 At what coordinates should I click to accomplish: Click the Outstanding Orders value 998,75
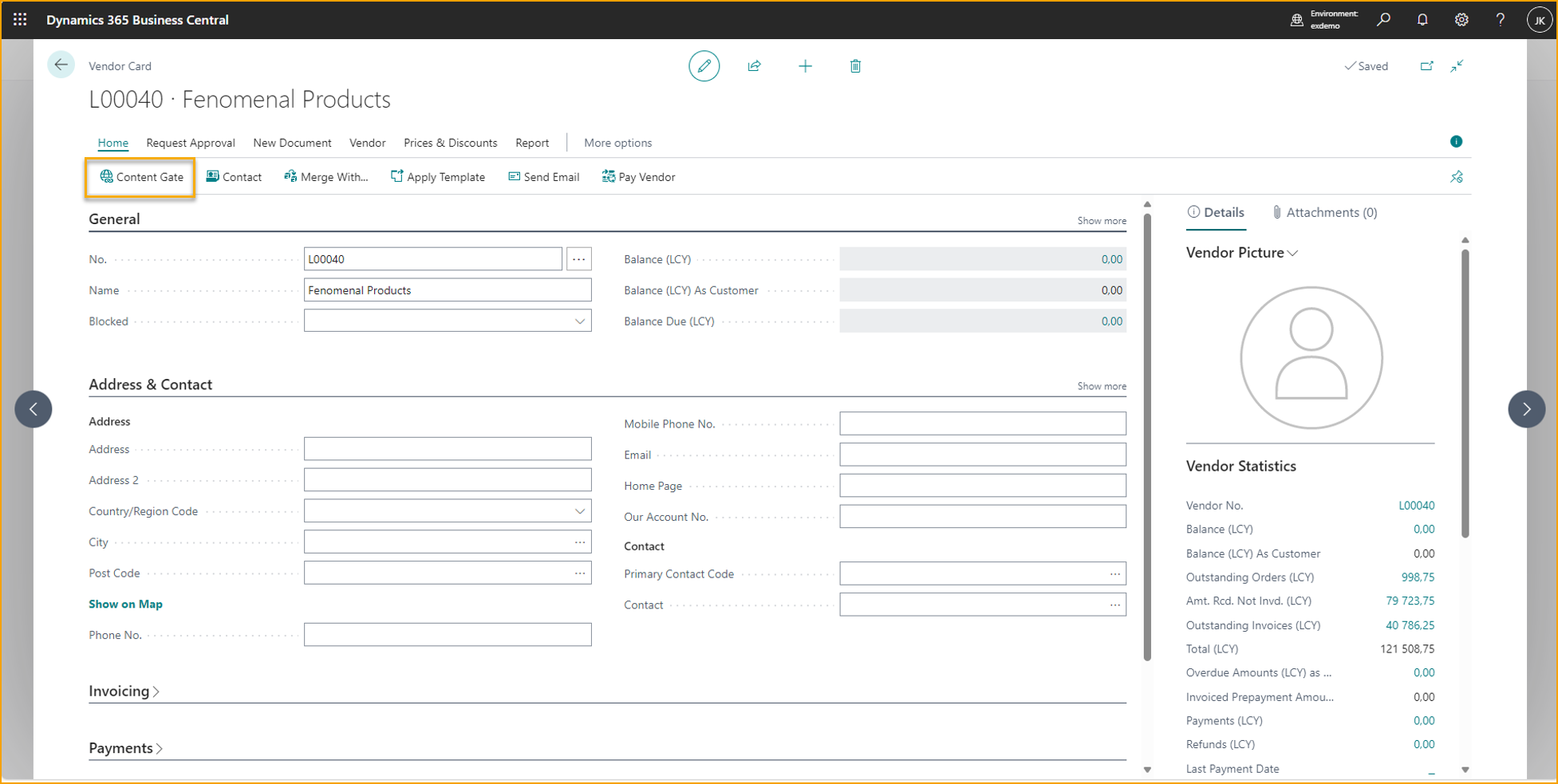(1417, 577)
